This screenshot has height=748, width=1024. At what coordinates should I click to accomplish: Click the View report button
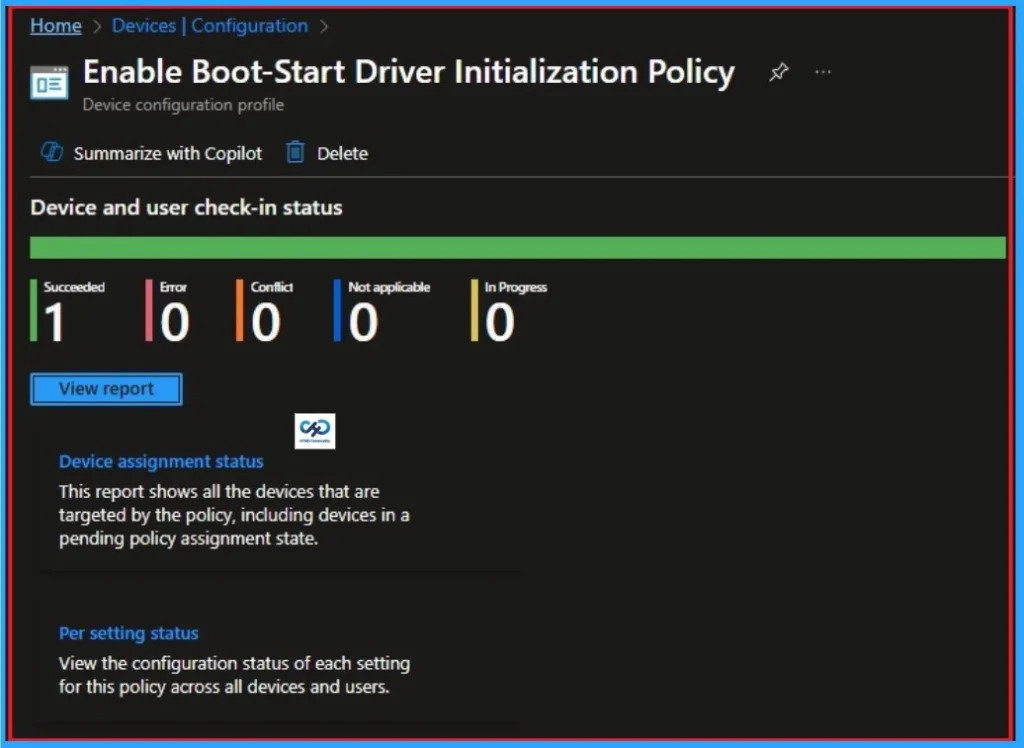pyautogui.click(x=105, y=389)
